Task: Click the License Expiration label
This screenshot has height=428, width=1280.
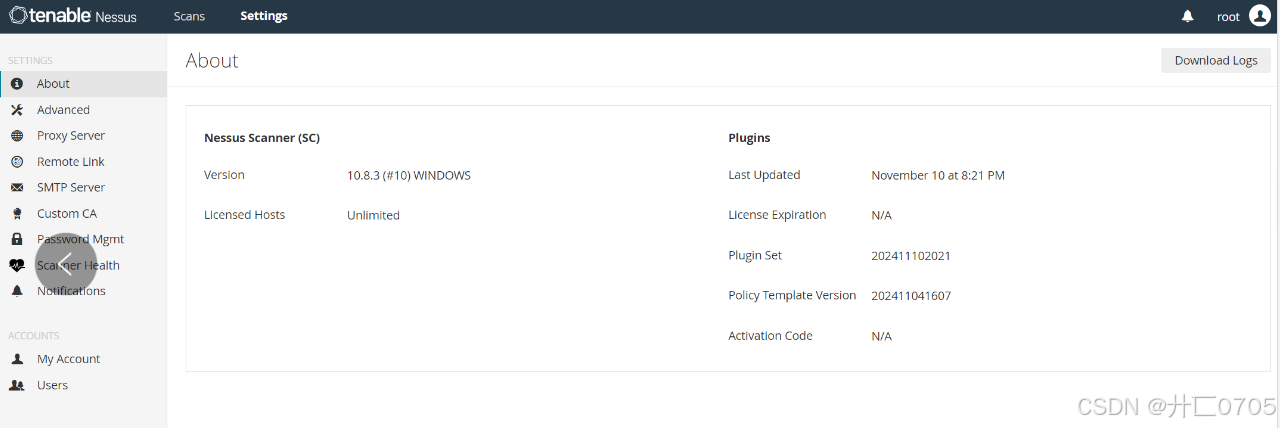Action: click(777, 215)
